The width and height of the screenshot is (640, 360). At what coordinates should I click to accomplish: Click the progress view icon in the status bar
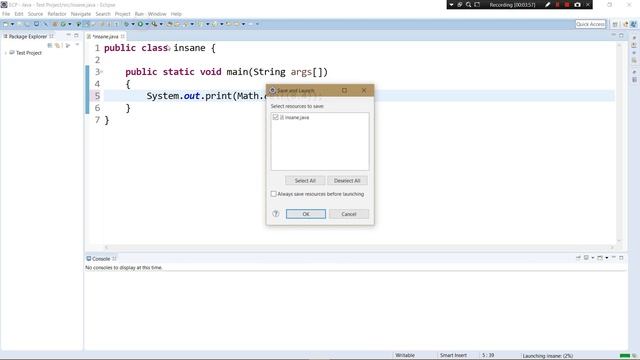pyautogui.click(x=634, y=356)
